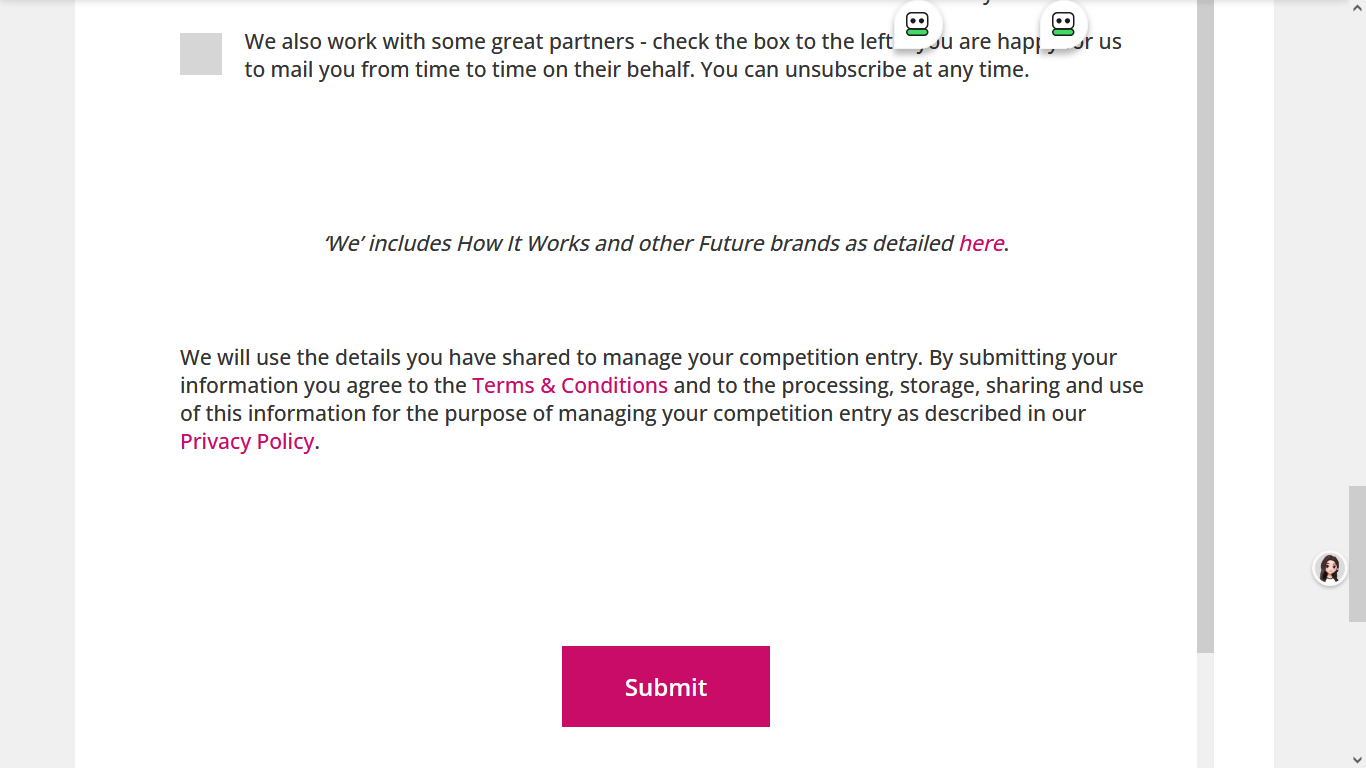Open the Terms & Conditions link
Image resolution: width=1366 pixels, height=768 pixels.
tap(570, 386)
